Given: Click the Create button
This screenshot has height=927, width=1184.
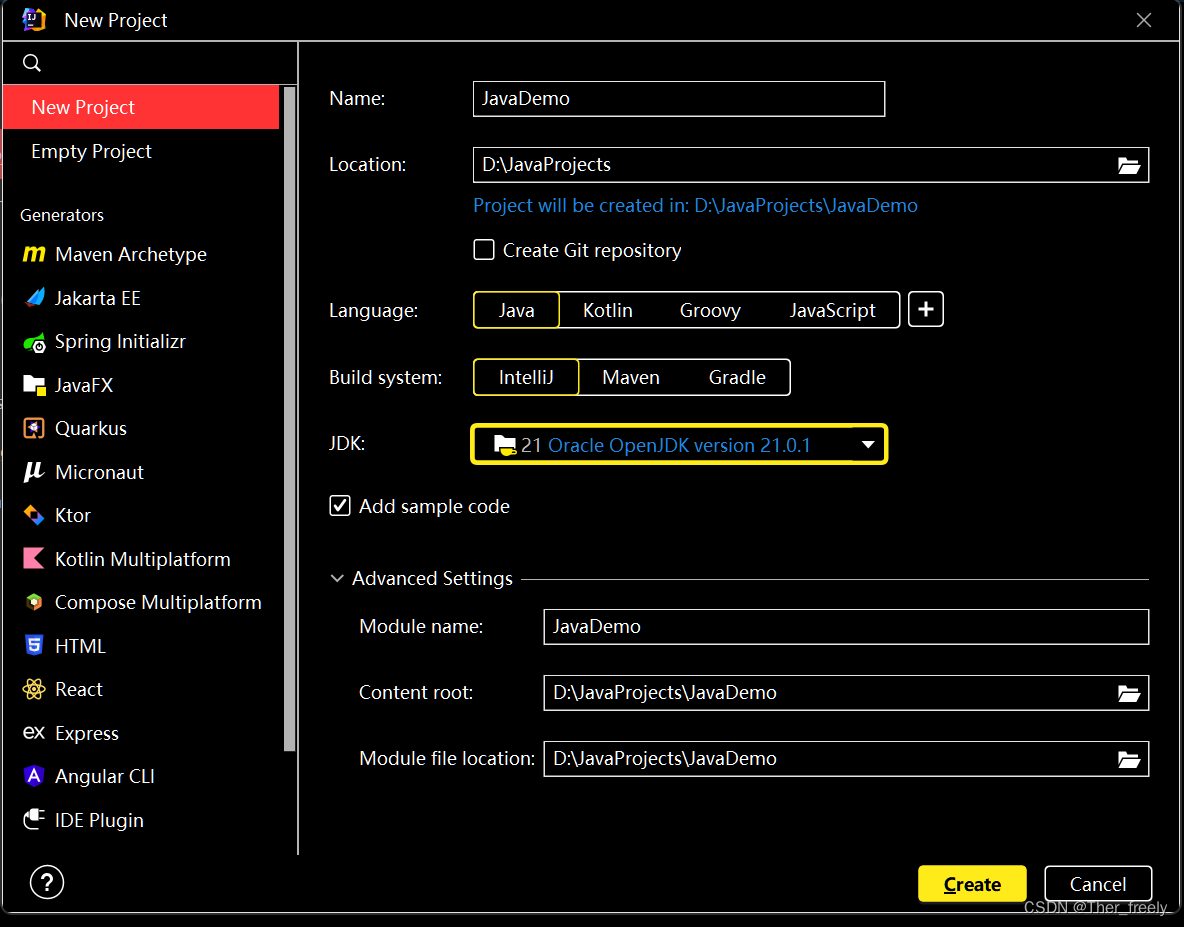Looking at the screenshot, I should click(x=972, y=884).
